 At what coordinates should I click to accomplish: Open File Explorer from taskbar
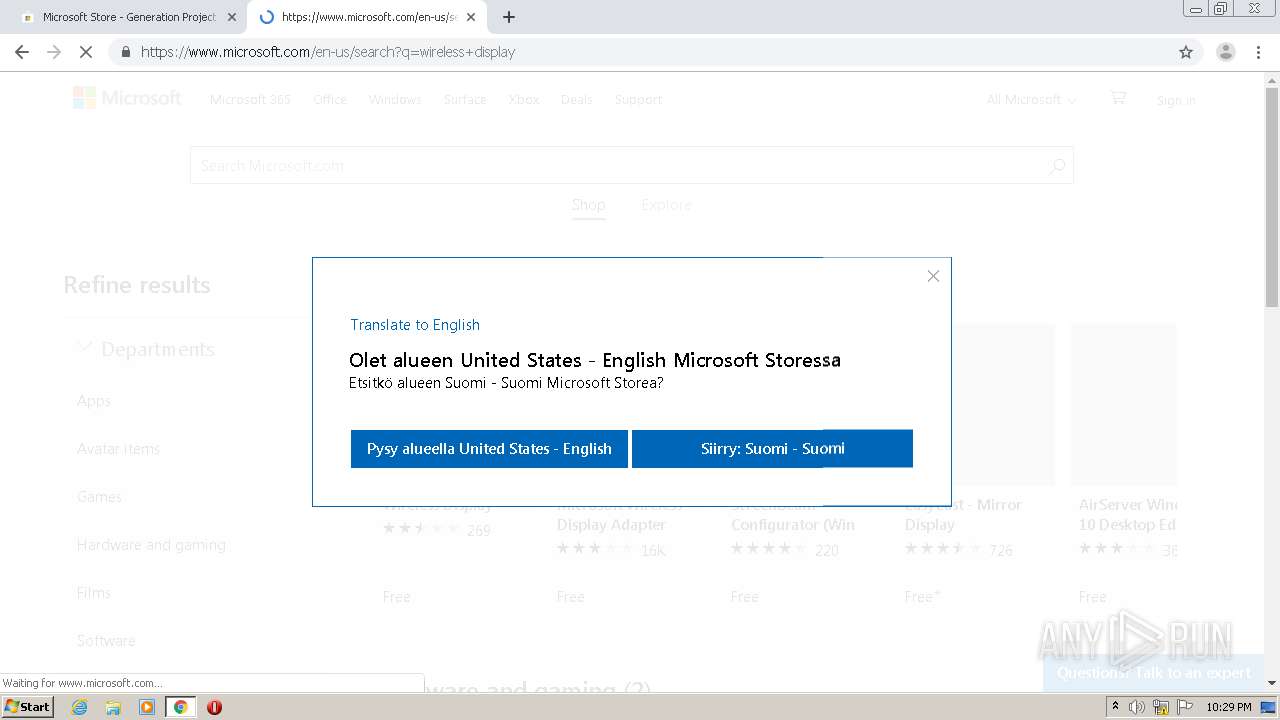pyautogui.click(x=113, y=707)
